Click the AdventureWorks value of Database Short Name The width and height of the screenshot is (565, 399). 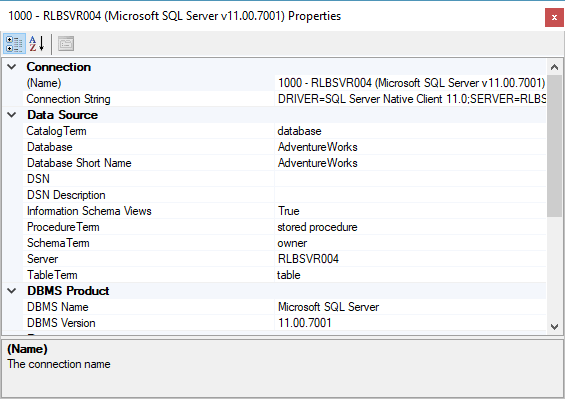317,163
